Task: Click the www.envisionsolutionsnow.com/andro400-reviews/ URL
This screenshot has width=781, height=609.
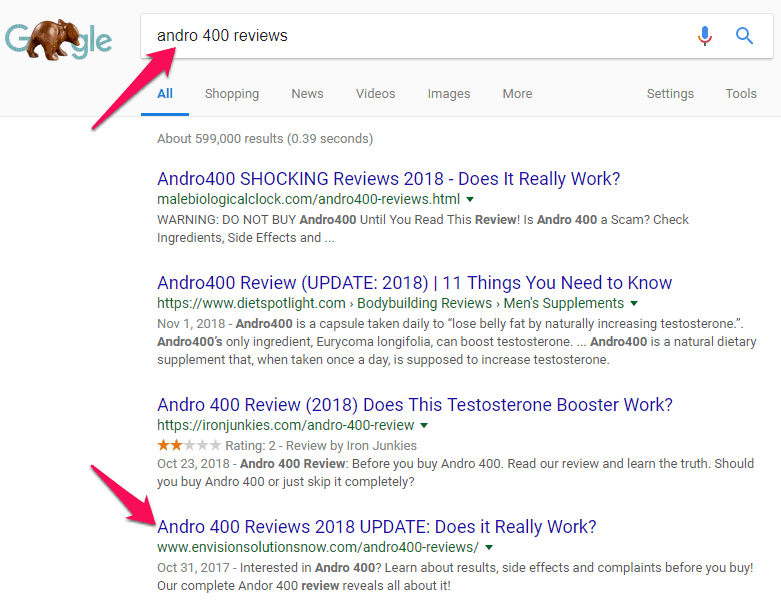Action: 318,547
